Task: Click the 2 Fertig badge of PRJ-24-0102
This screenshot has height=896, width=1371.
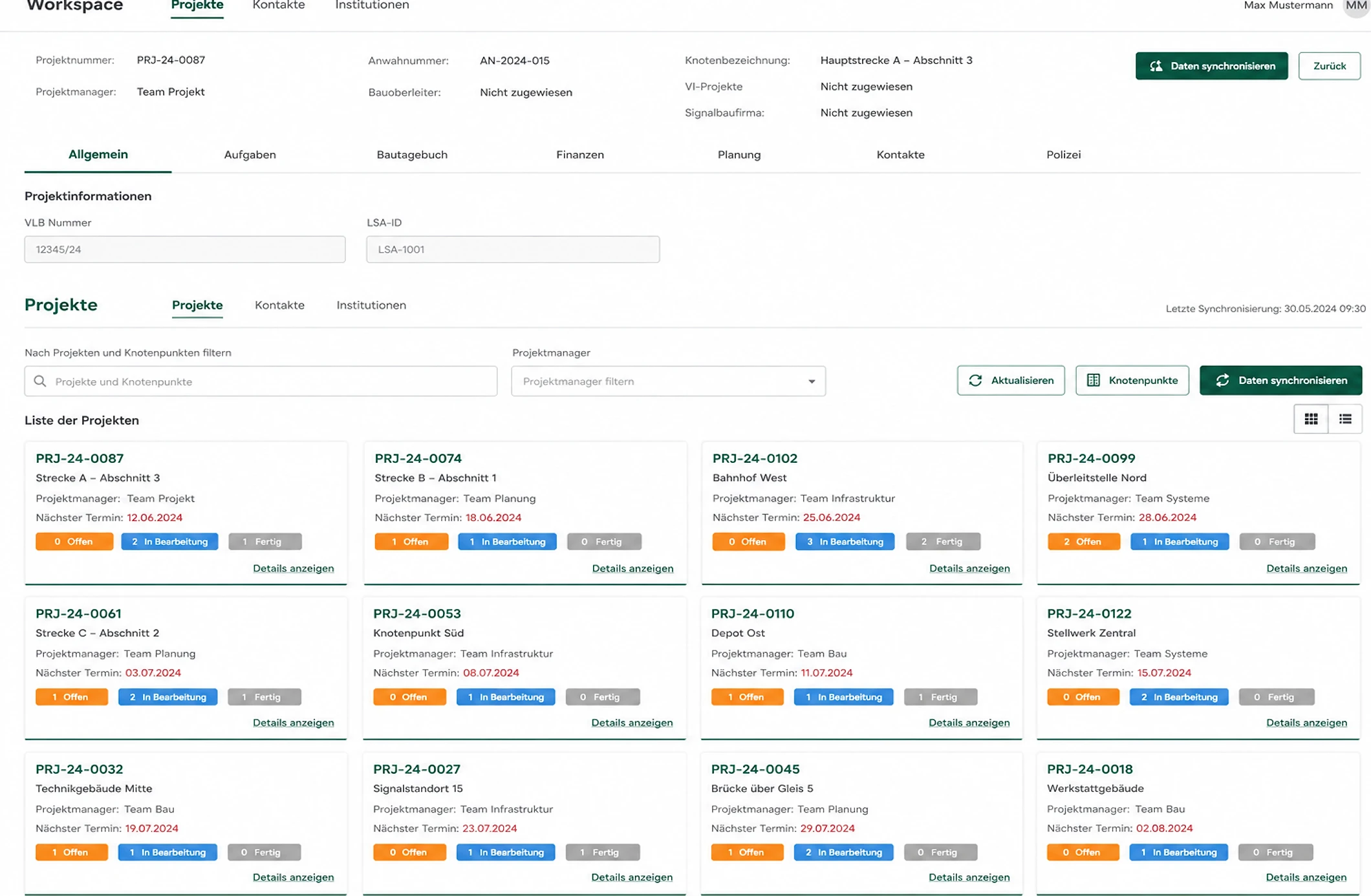Action: click(943, 542)
